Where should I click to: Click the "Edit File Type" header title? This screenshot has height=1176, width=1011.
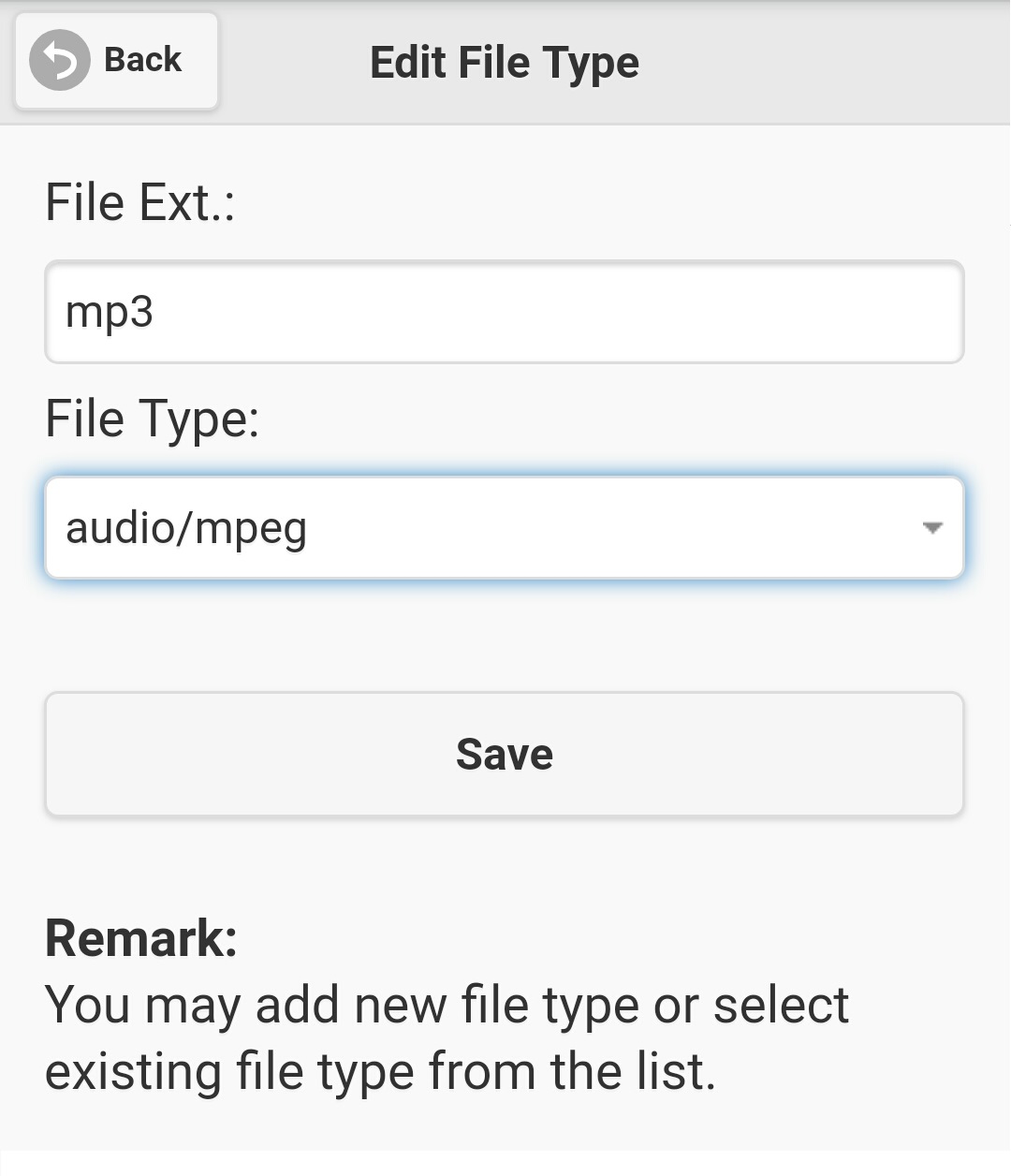tap(504, 63)
